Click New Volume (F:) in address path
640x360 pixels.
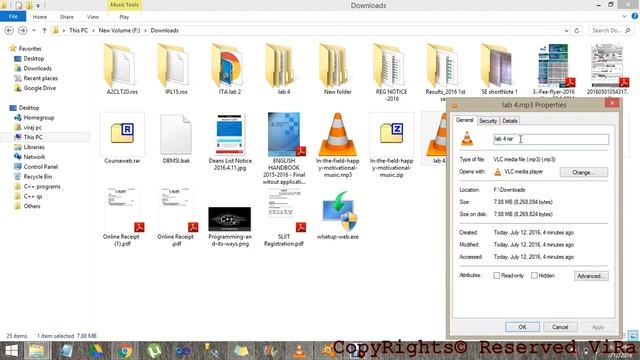119,30
